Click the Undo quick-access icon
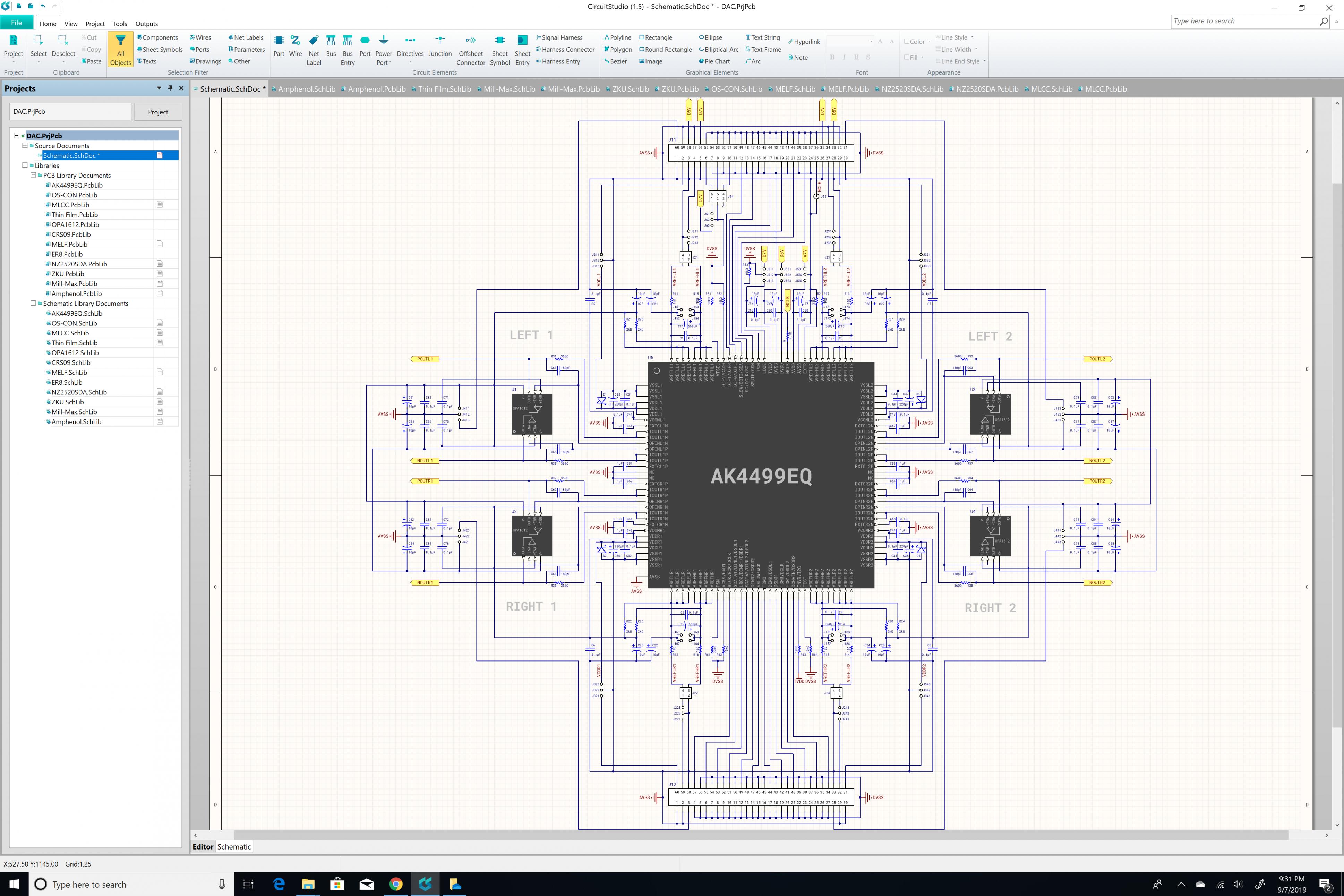Image resolution: width=1344 pixels, height=896 pixels. point(43,6)
